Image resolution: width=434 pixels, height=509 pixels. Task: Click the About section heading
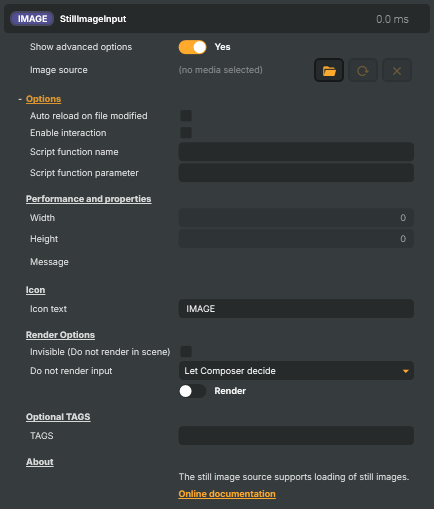[40, 462]
